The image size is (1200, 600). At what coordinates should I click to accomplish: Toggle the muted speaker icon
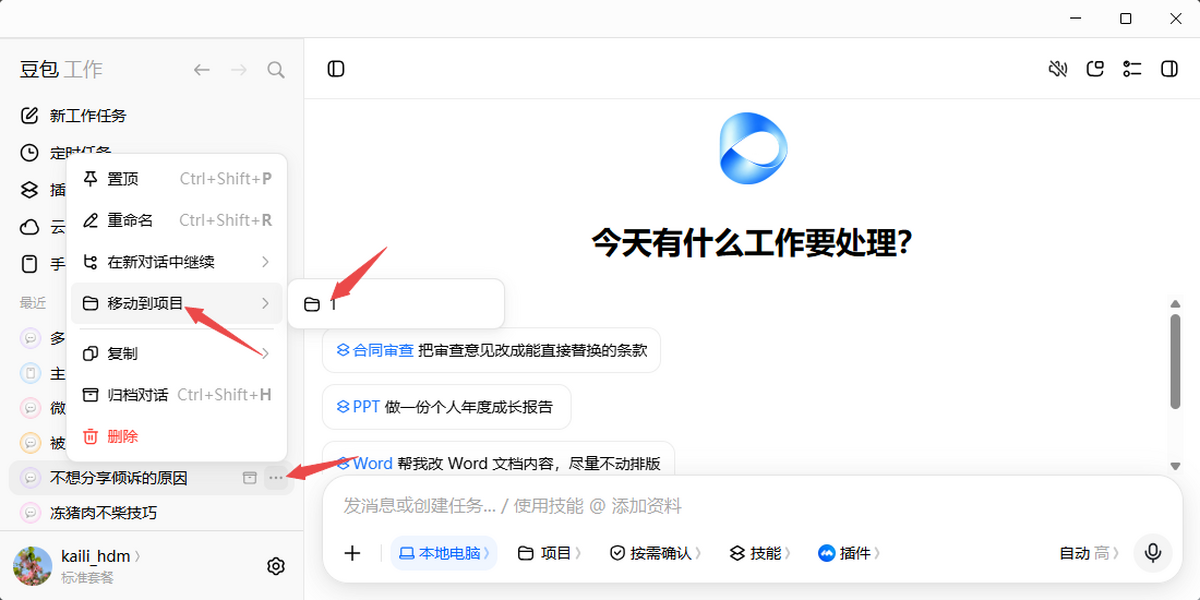click(x=1058, y=69)
